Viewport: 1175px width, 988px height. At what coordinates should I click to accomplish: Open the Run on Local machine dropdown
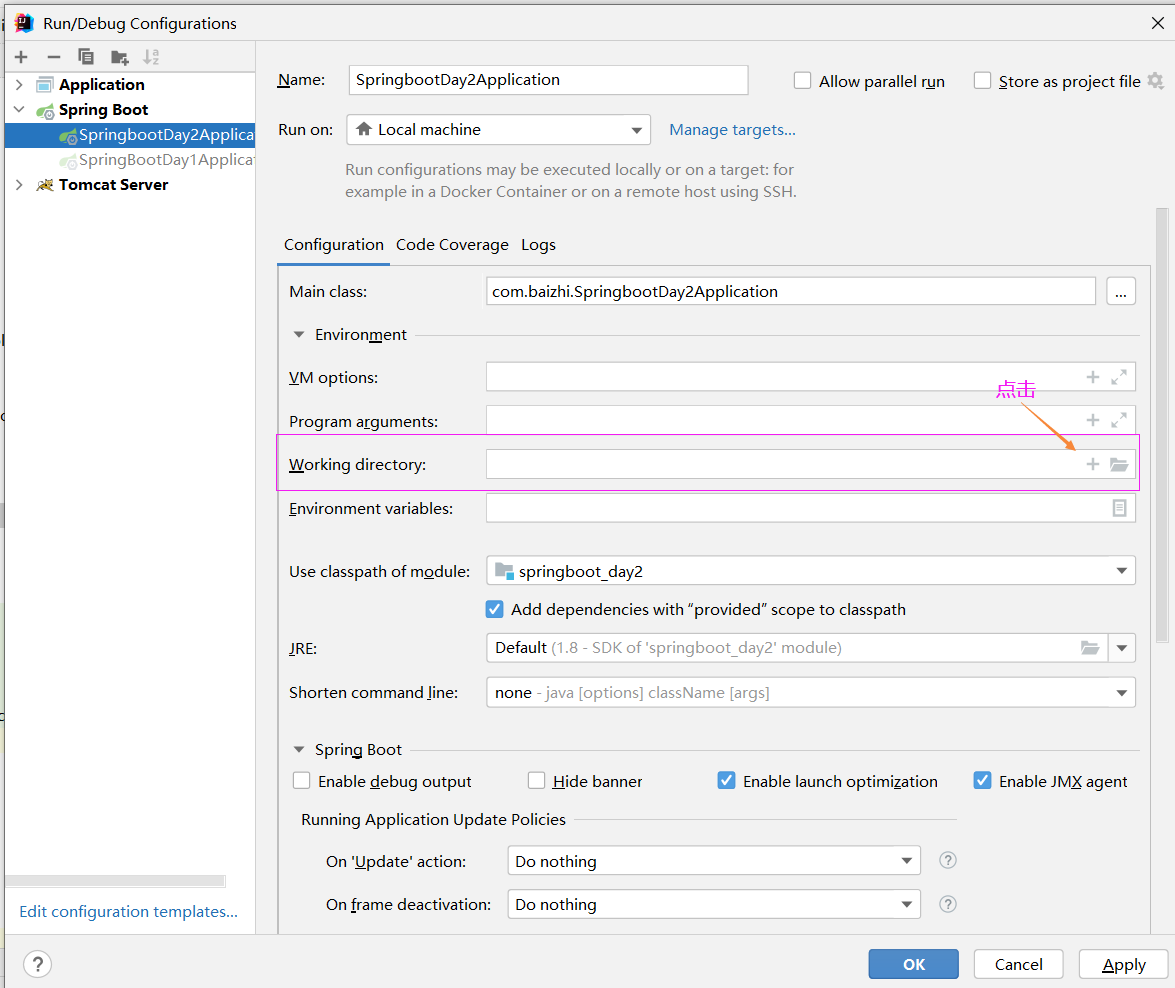coord(498,130)
